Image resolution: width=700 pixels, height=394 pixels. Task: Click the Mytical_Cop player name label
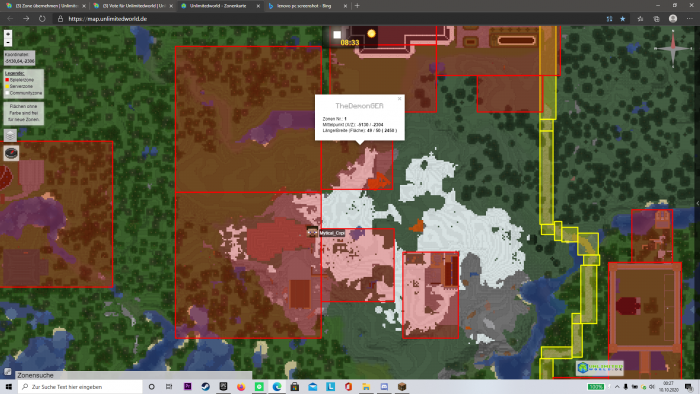(x=332, y=233)
